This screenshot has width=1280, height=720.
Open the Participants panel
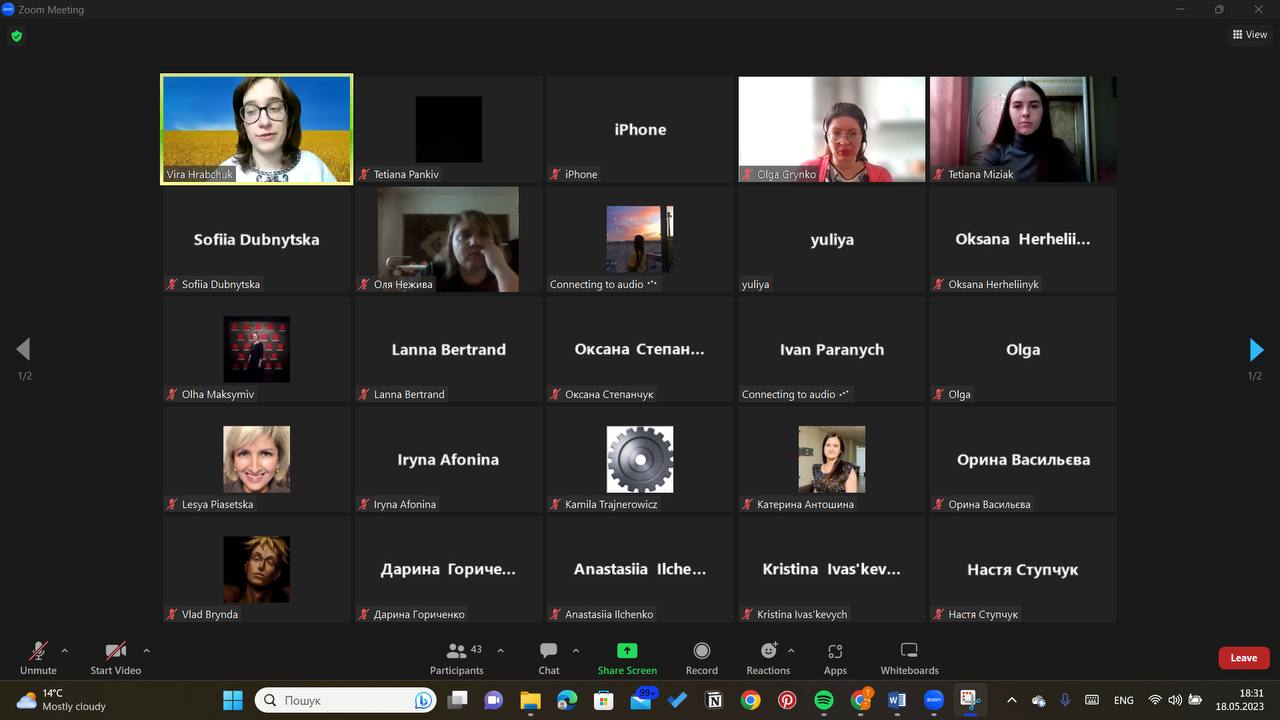click(x=457, y=658)
